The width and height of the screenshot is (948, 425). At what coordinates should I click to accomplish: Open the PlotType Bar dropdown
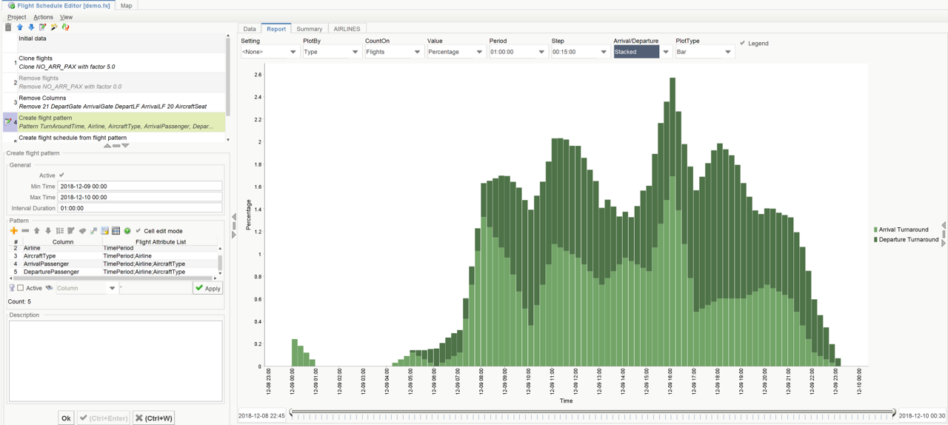click(x=703, y=52)
